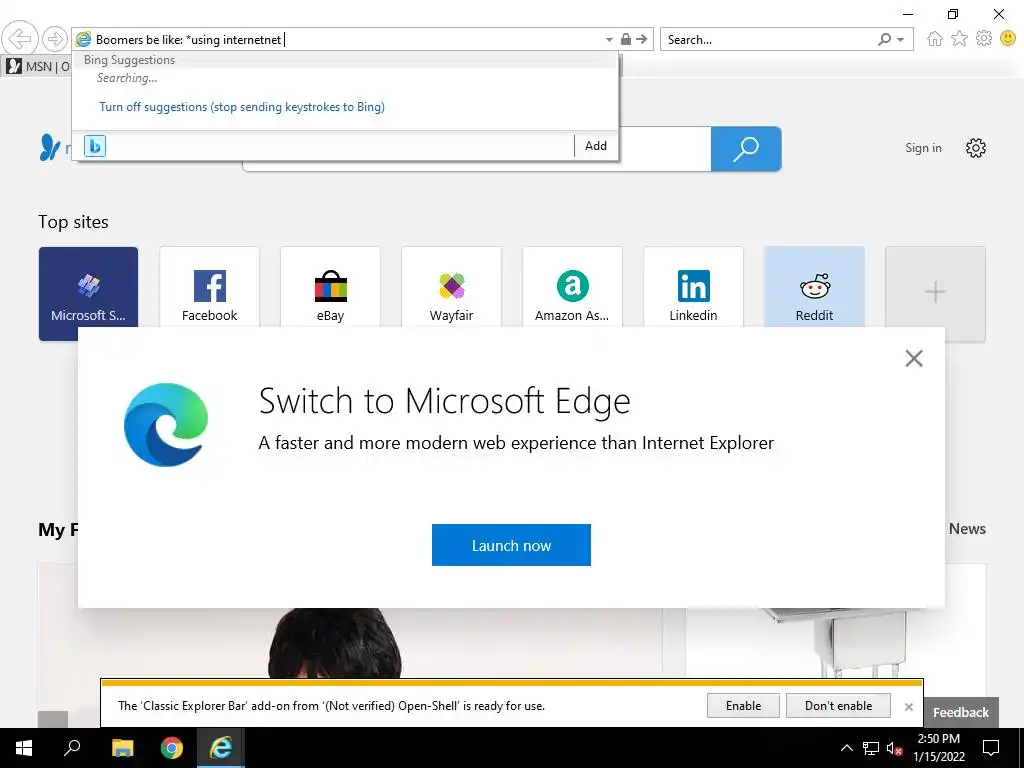Open File Explorer from taskbar
This screenshot has width=1024, height=768.
(x=122, y=748)
